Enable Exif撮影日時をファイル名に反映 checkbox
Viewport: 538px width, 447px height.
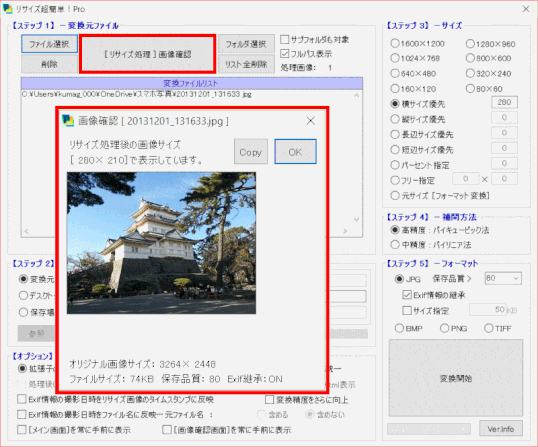pyautogui.click(x=22, y=414)
